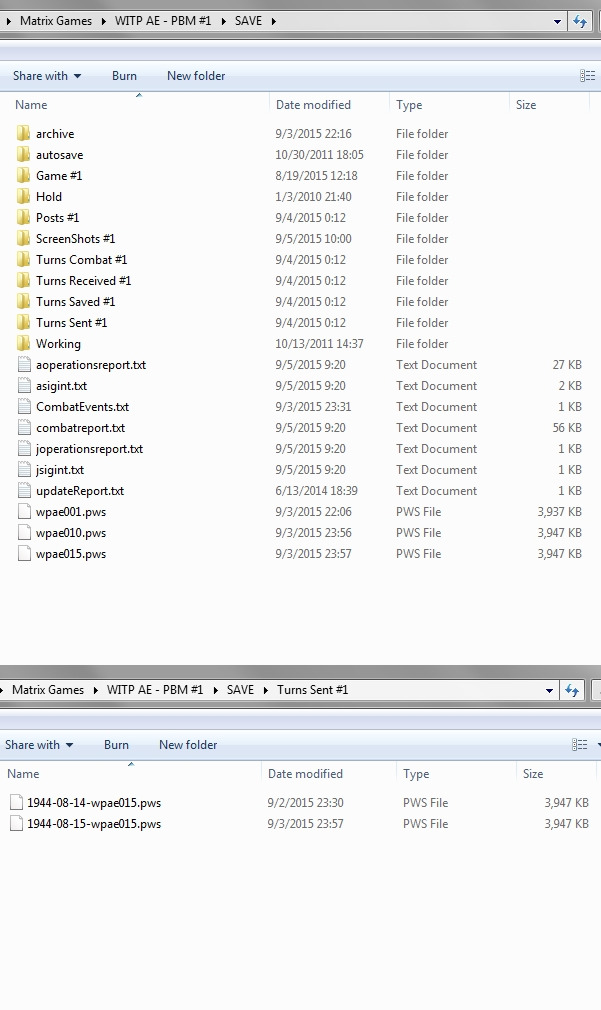This screenshot has width=601, height=1010.
Task: Select the CombatEvents.txt file icon
Action: (x=24, y=406)
